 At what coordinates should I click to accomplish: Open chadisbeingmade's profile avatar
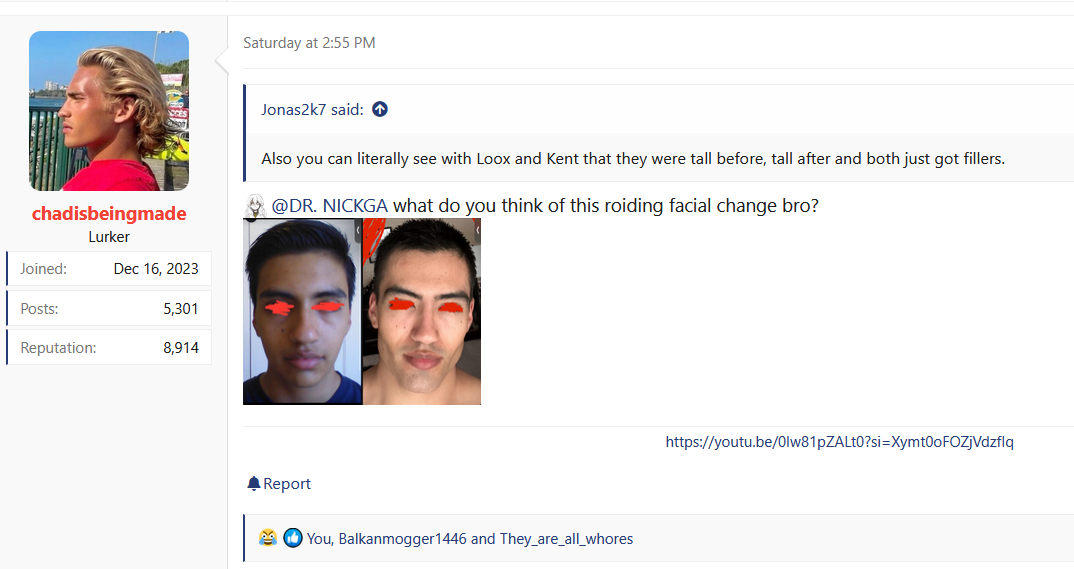109,111
